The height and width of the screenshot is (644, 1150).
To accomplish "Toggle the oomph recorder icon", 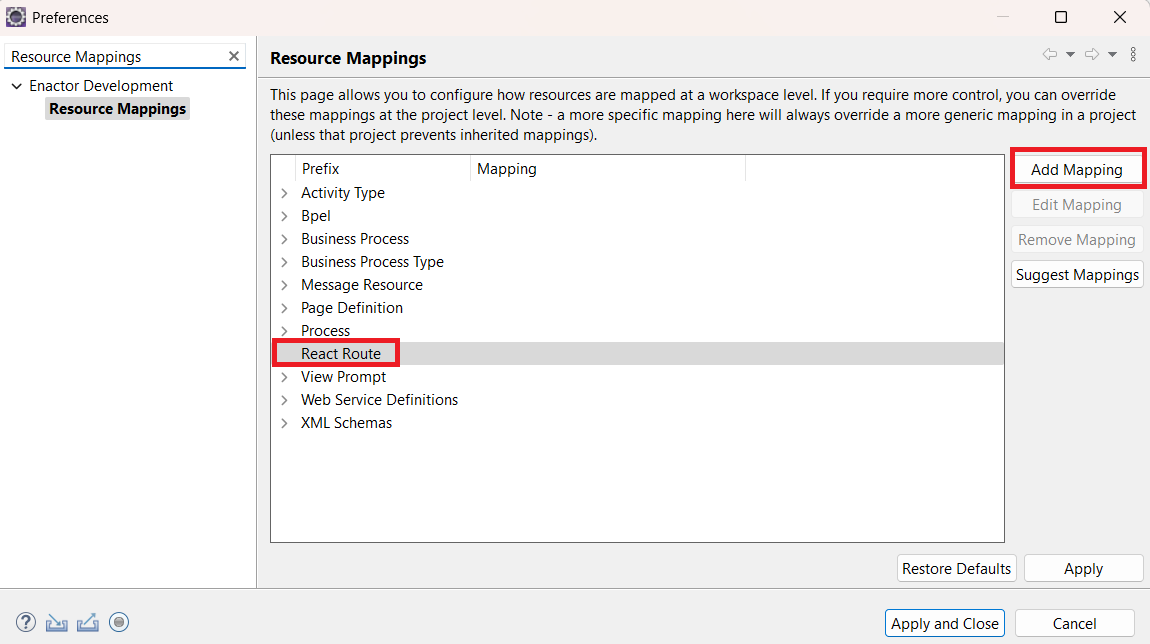I will coord(119,622).
